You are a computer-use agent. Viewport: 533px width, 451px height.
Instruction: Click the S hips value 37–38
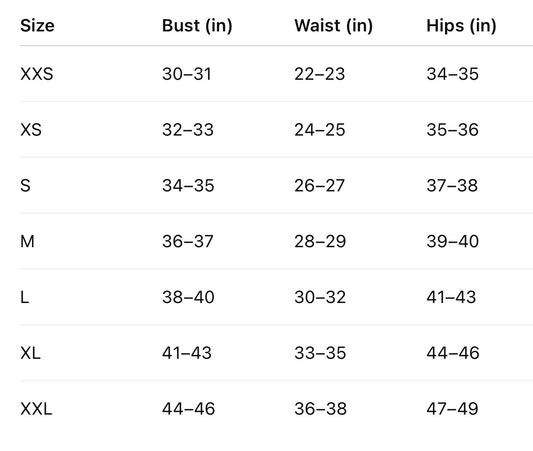[452, 186]
